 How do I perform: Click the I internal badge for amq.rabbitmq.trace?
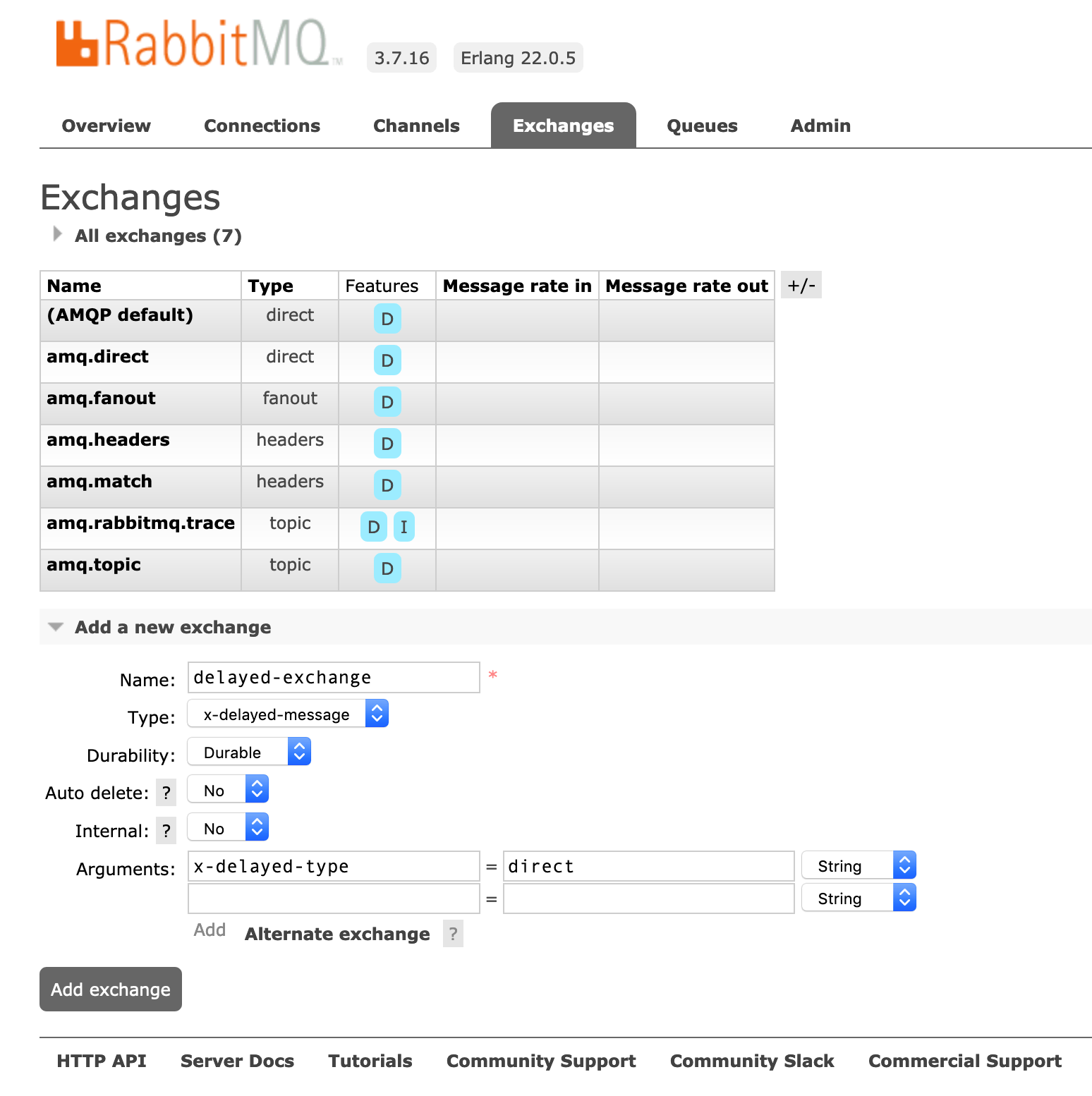point(404,527)
